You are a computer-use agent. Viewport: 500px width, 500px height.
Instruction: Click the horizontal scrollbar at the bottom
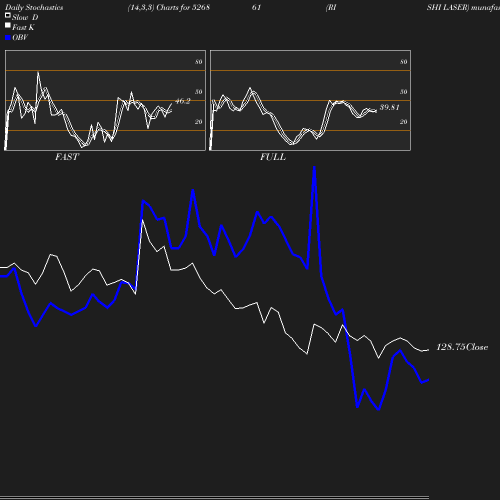pos(214,497)
